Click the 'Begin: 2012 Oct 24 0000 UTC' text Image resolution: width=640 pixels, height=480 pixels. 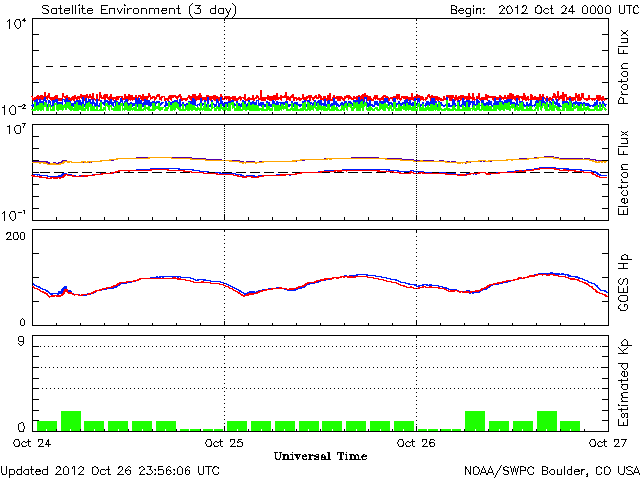click(x=544, y=10)
